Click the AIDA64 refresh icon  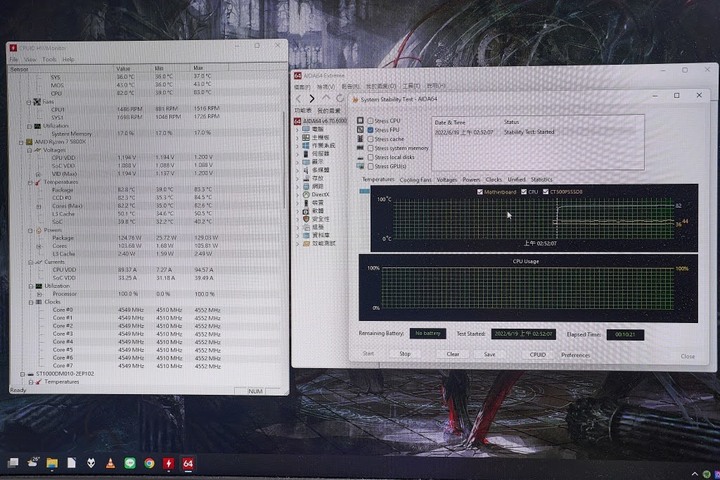(340, 98)
